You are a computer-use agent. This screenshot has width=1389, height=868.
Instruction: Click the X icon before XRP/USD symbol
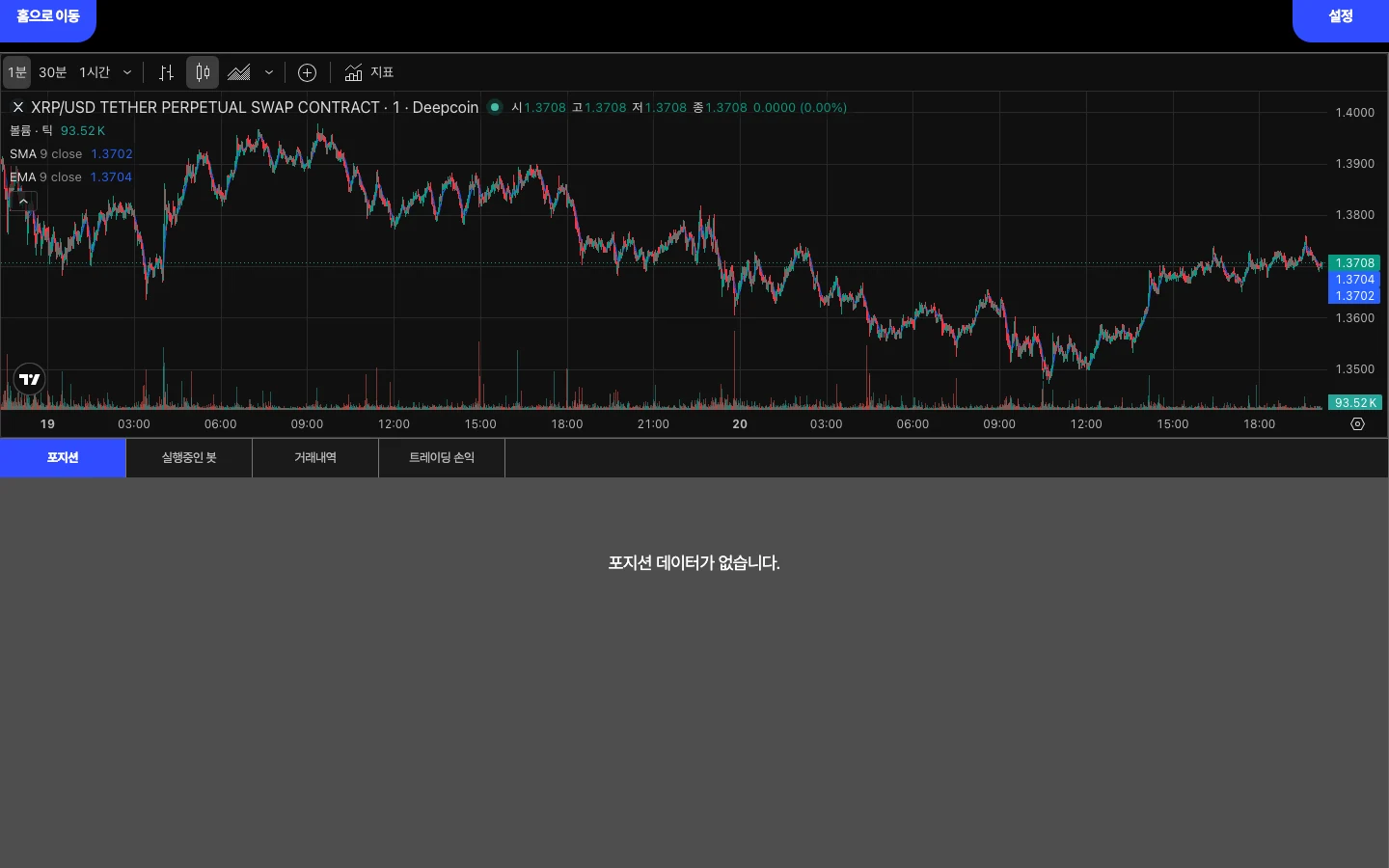pyautogui.click(x=17, y=107)
